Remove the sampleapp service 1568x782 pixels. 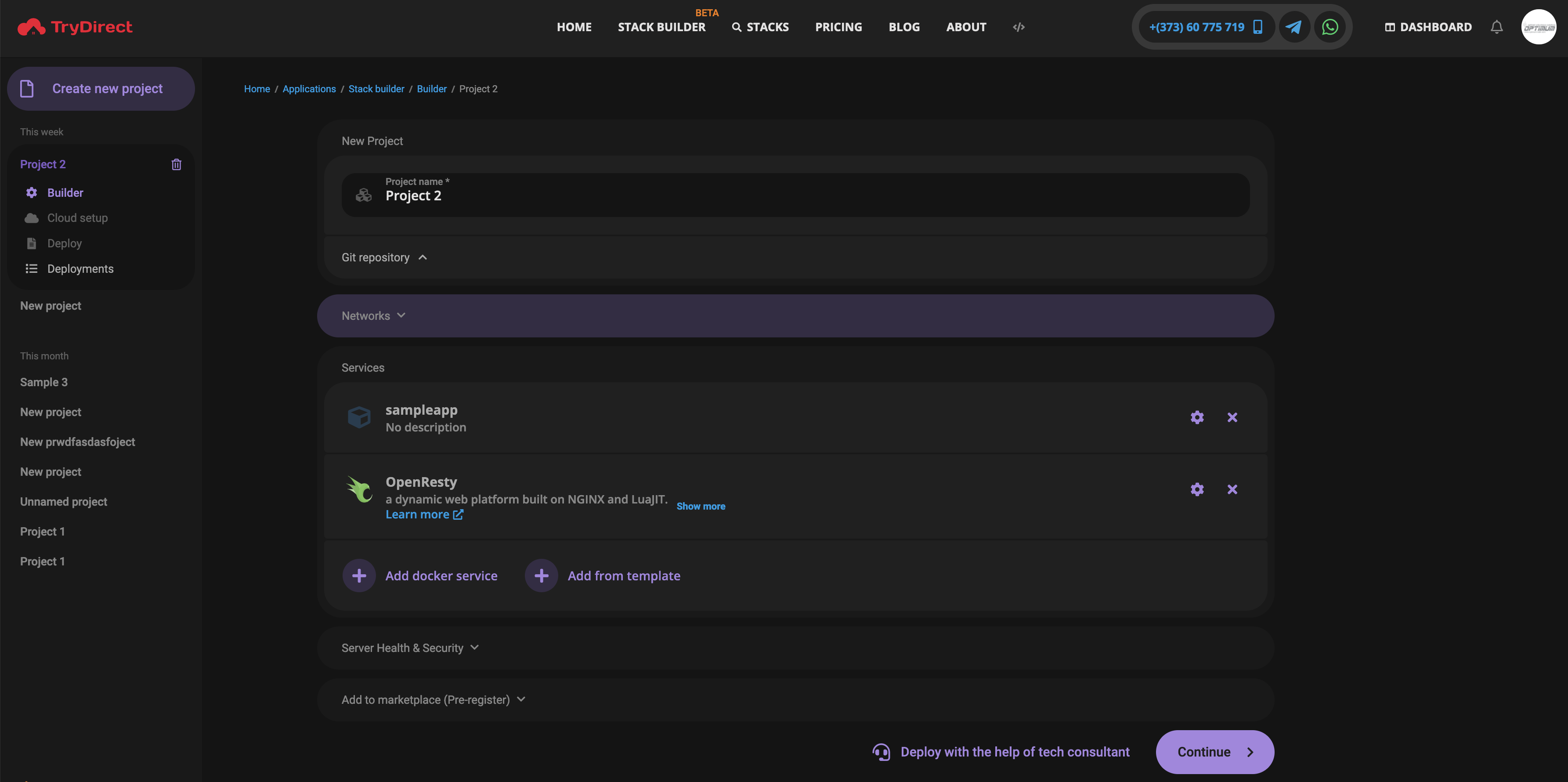point(1232,417)
